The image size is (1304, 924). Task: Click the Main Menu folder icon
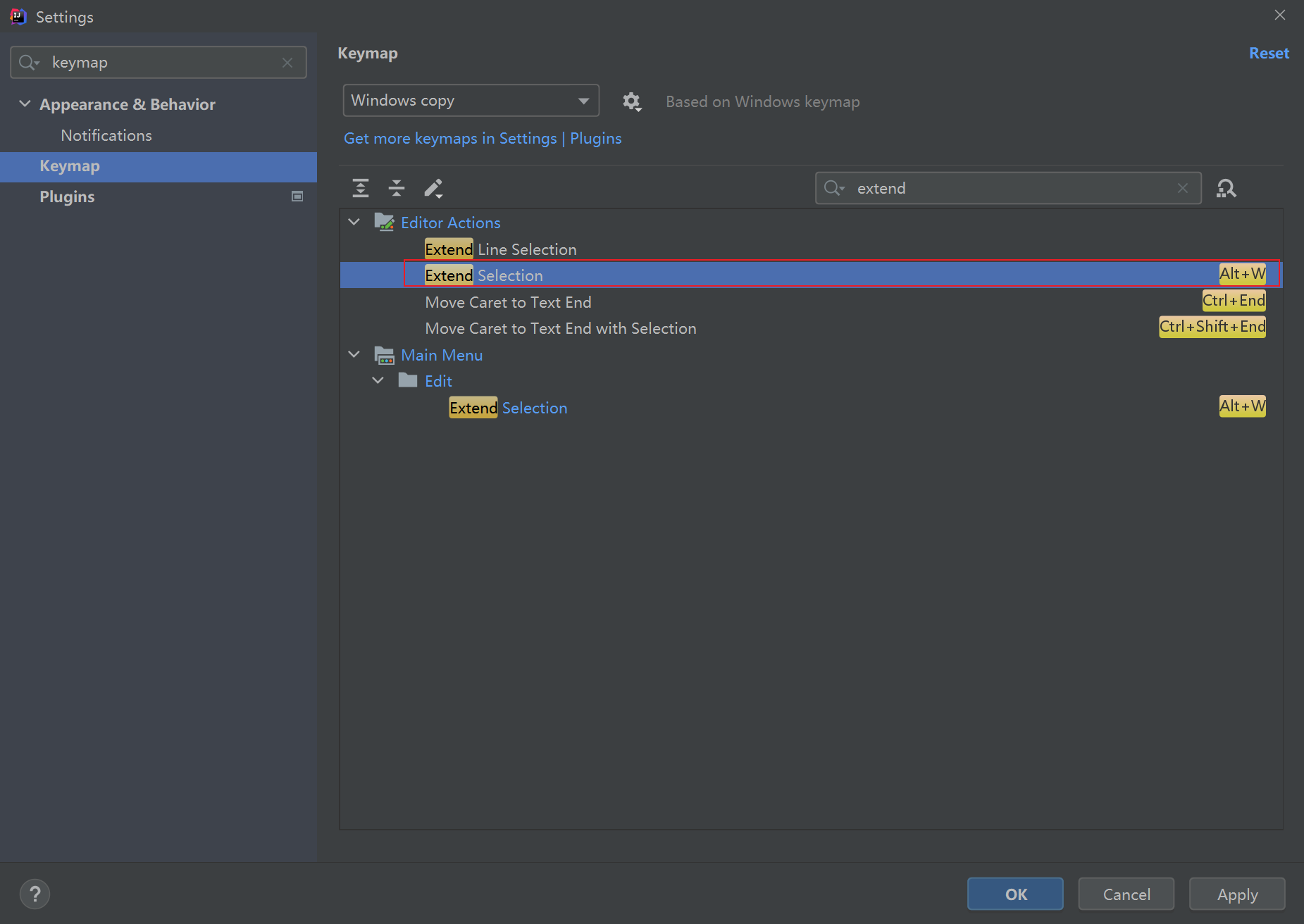(384, 355)
